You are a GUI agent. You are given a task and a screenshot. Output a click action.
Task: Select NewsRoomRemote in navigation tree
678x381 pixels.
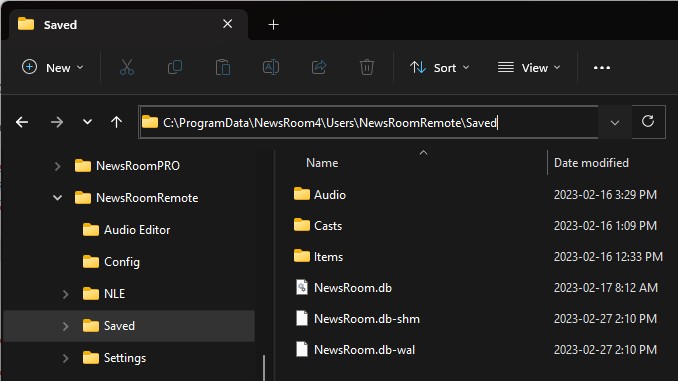[147, 198]
